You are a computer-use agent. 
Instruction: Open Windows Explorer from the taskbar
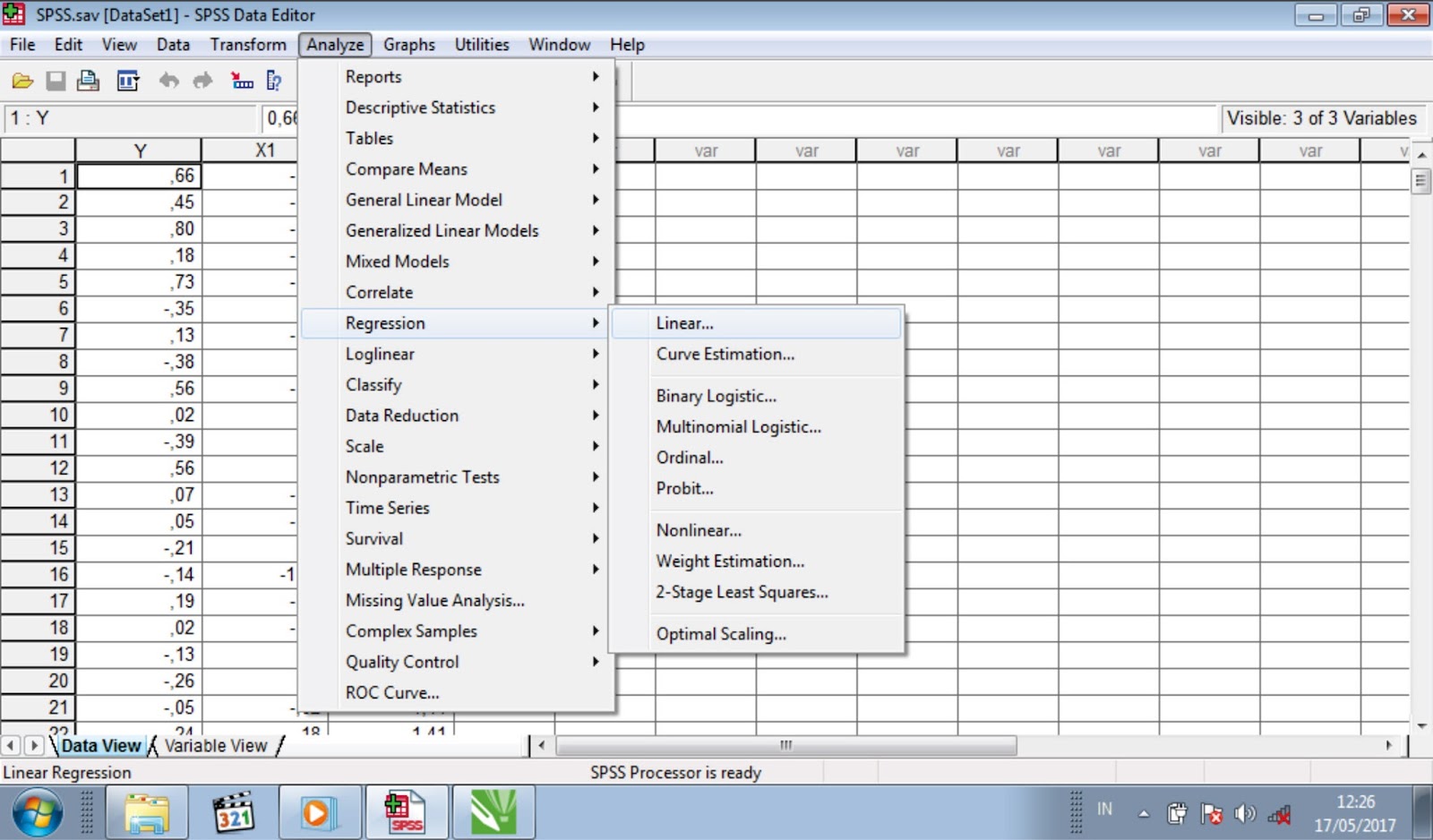pos(148,813)
